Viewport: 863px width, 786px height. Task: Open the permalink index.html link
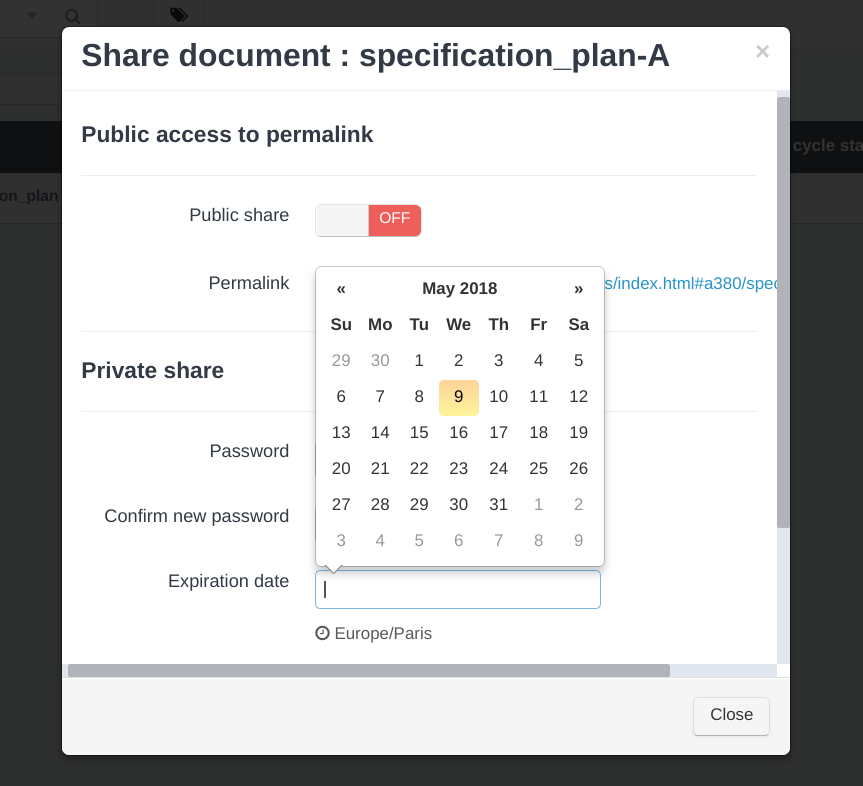coord(691,283)
